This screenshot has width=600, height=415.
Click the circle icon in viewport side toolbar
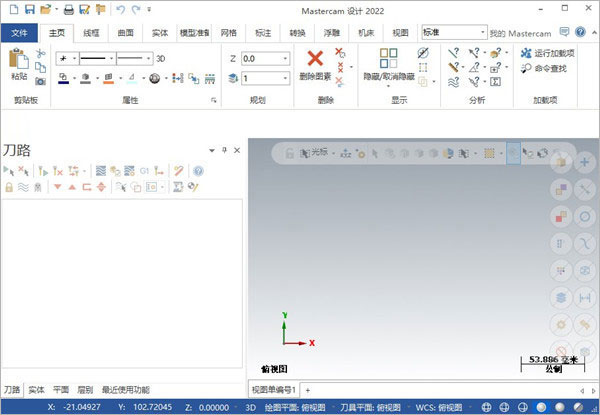pyautogui.click(x=584, y=216)
